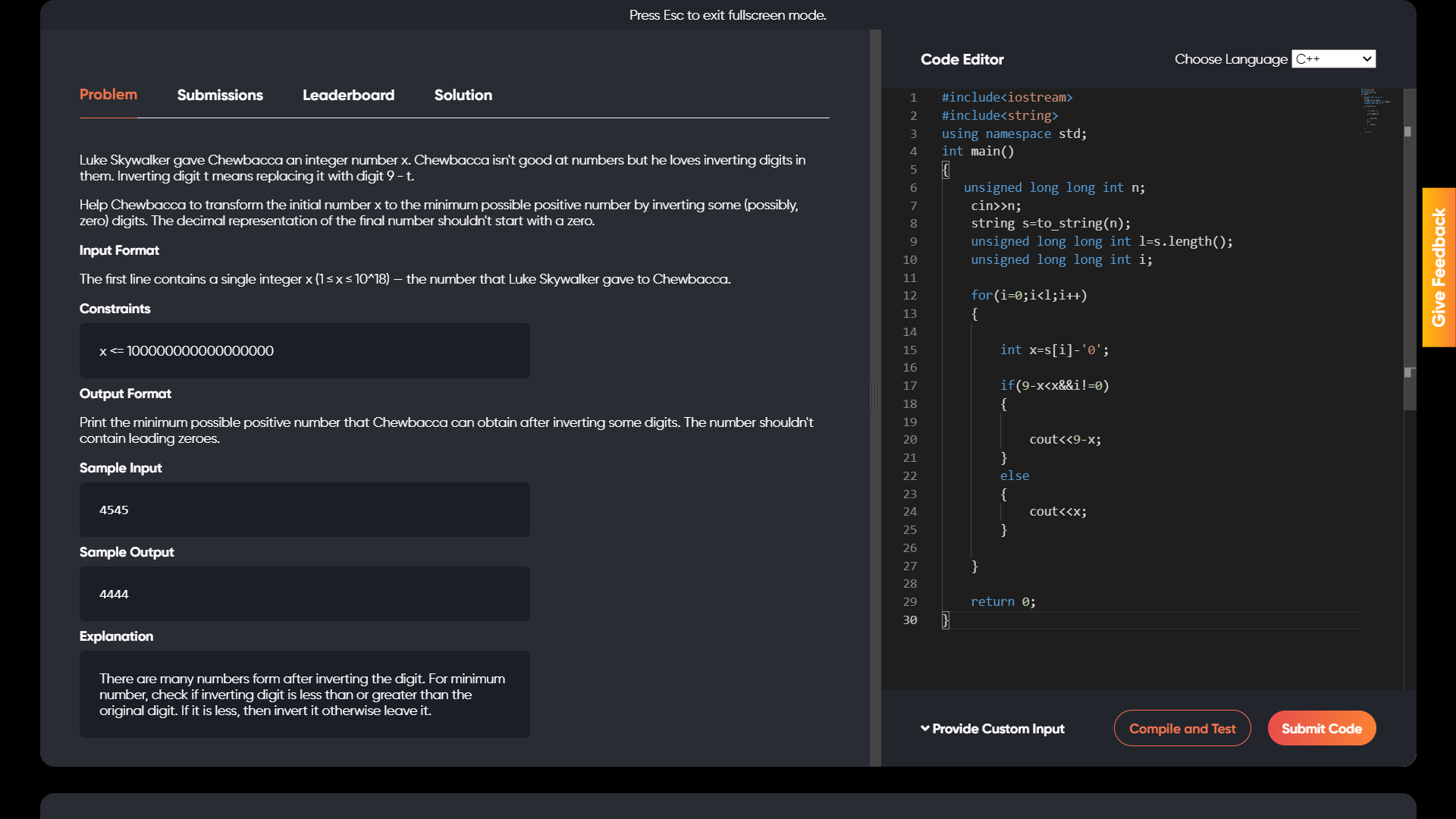The image size is (1456, 819).
Task: Click the divider between problem and editor
Action: [x=875, y=397]
